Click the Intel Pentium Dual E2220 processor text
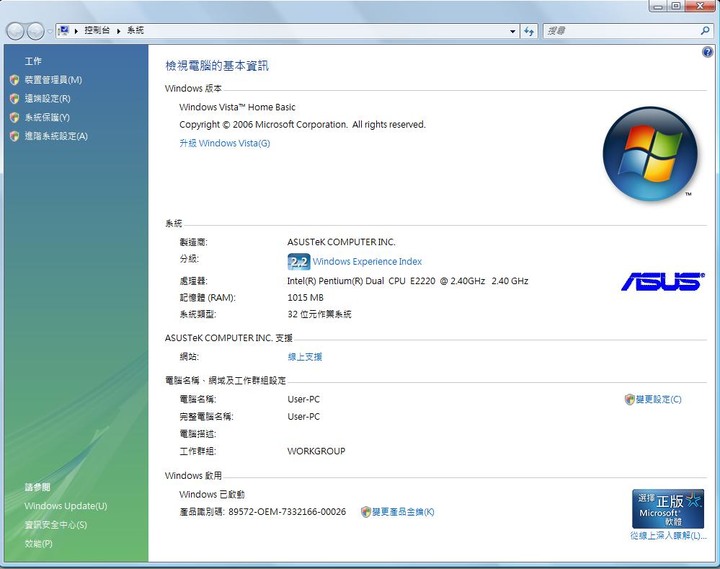This screenshot has width=720, height=569. point(408,281)
